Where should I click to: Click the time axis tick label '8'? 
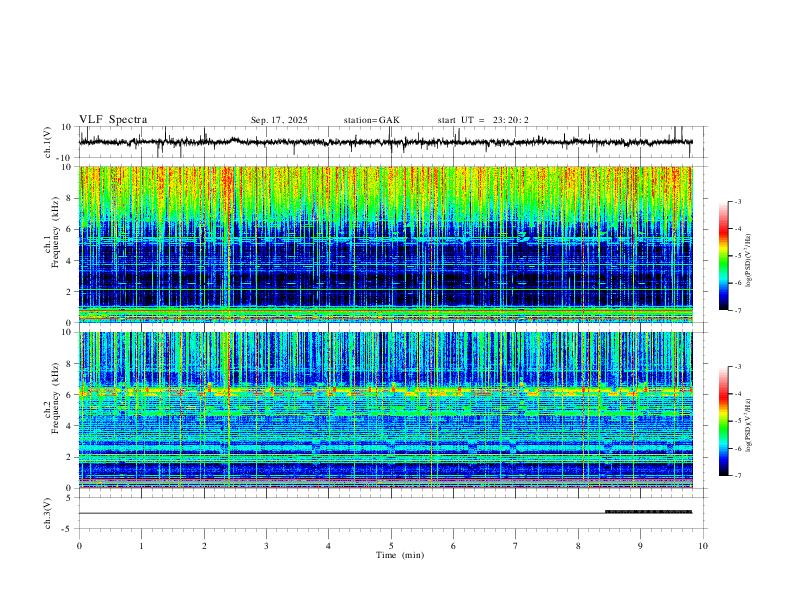[x=578, y=546]
